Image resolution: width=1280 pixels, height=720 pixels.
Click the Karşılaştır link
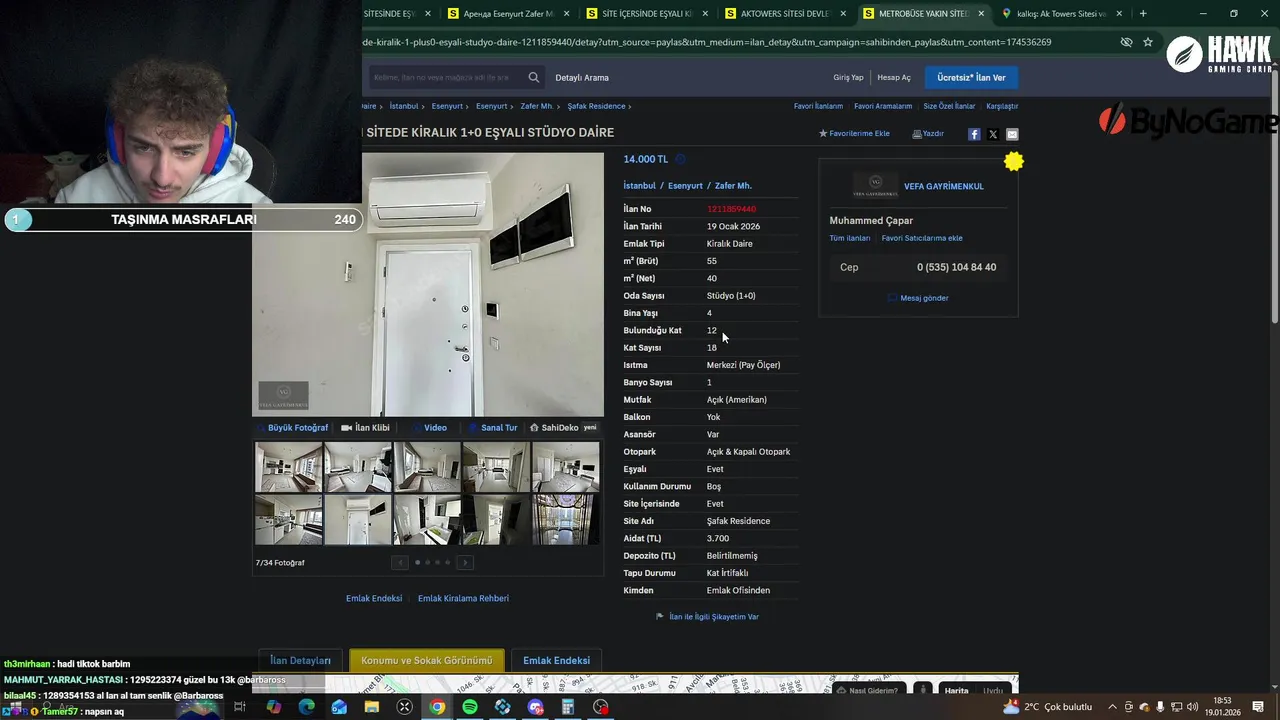coord(1002,106)
